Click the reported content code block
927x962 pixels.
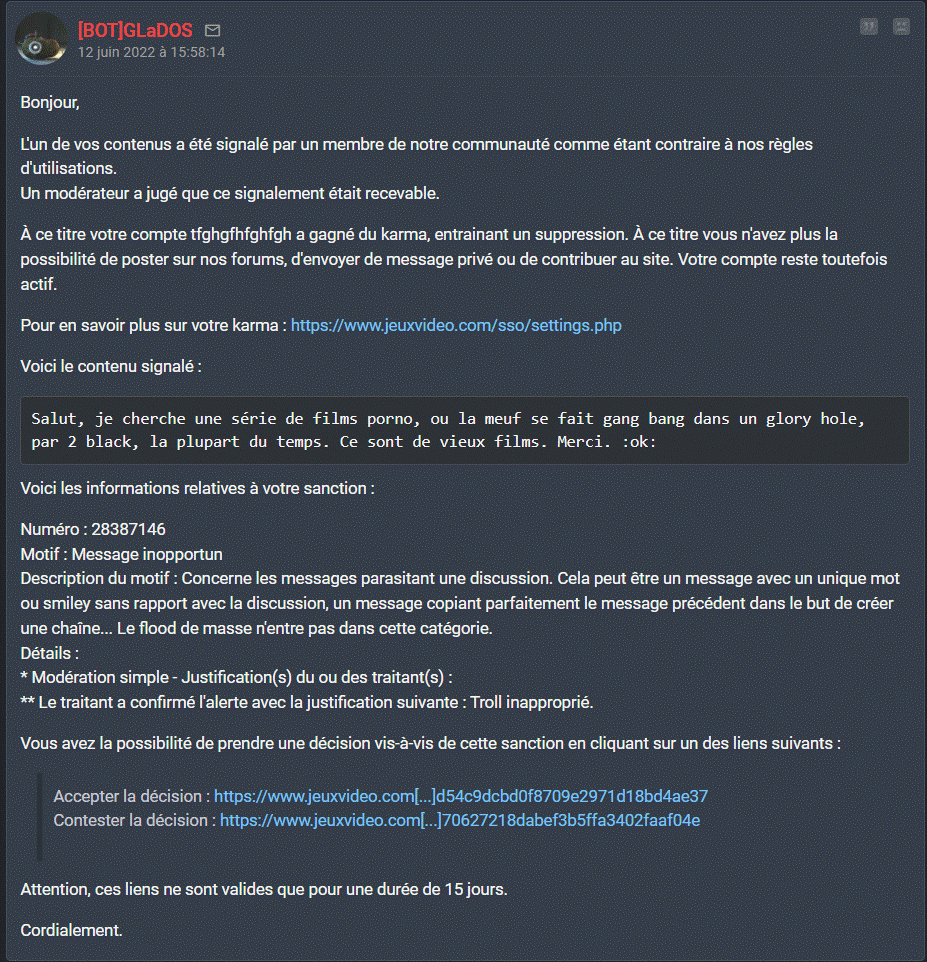coord(464,430)
